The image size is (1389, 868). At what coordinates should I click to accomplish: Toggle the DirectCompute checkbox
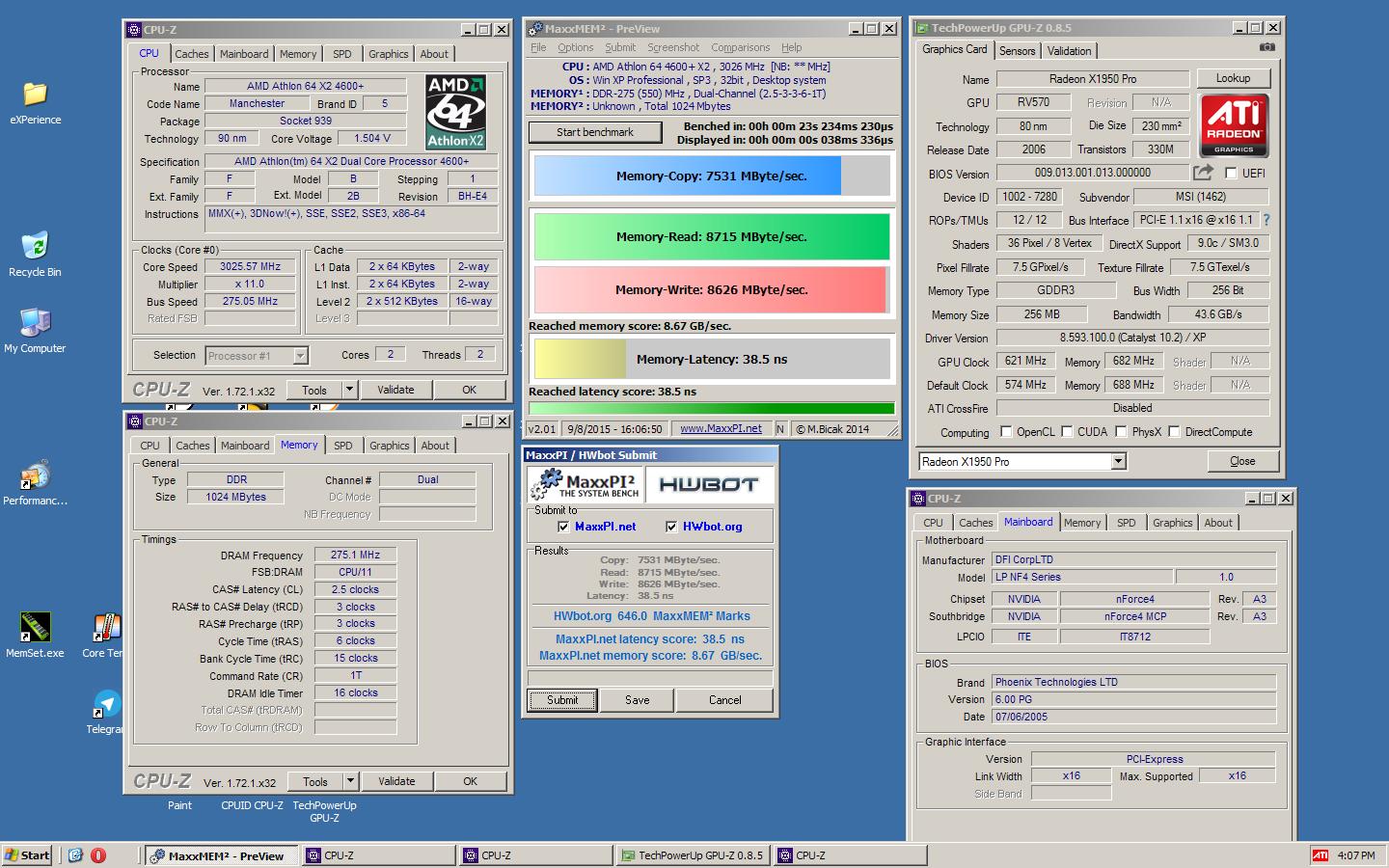[1175, 432]
